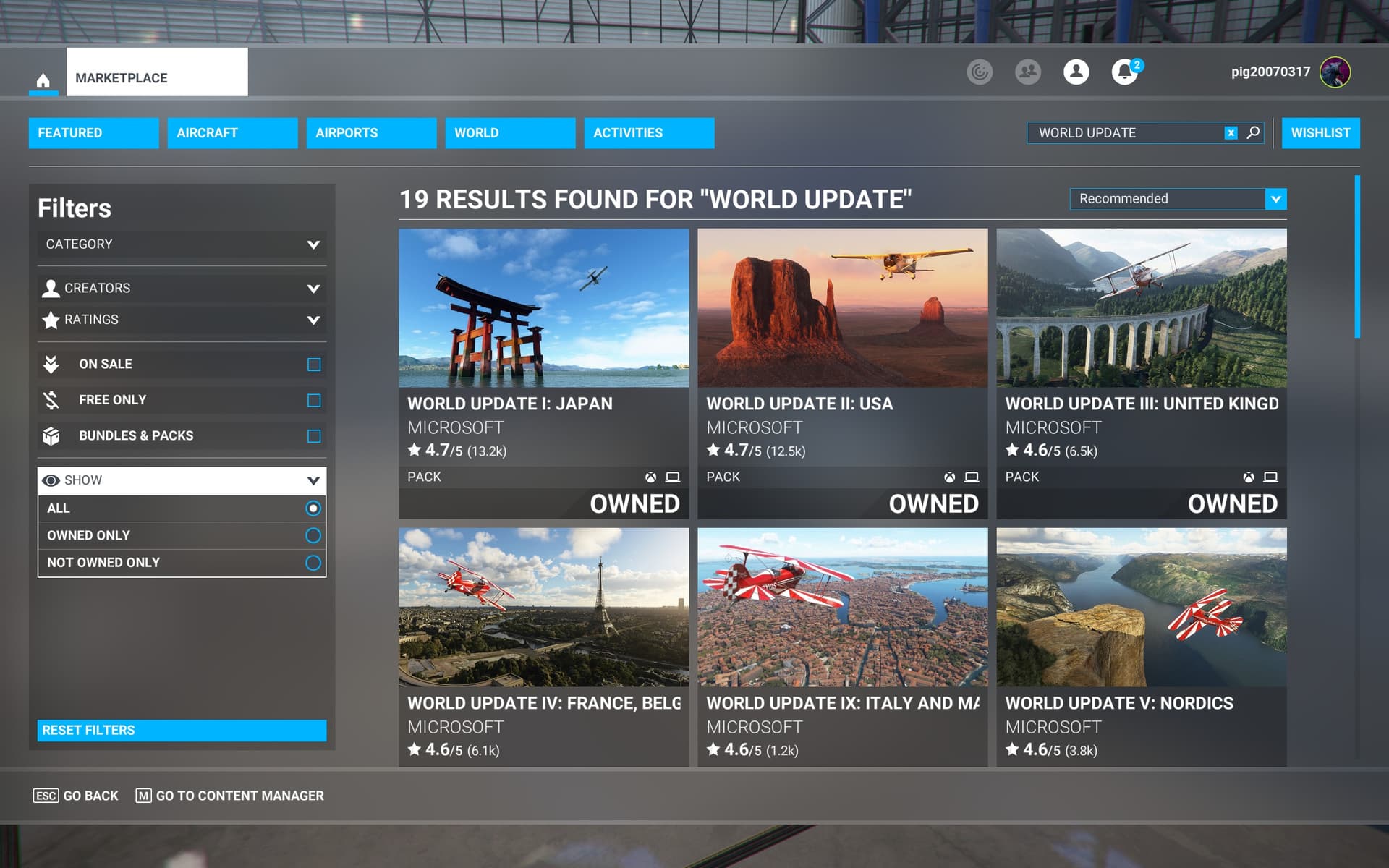Click the Reset Filters button
This screenshot has width=1389, height=868.
click(x=182, y=730)
